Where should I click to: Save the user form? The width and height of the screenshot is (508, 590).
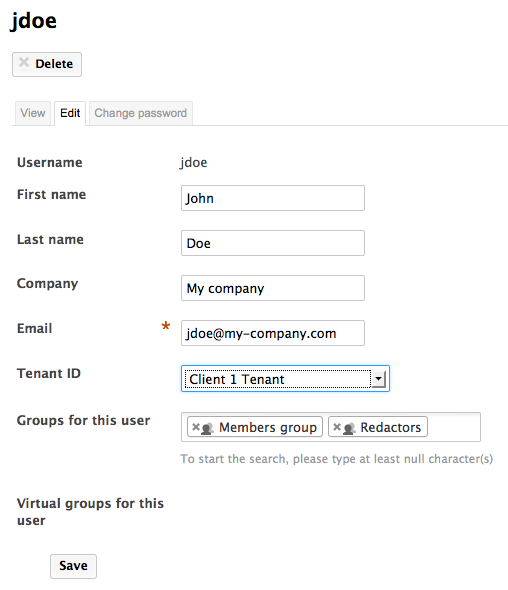point(73,566)
